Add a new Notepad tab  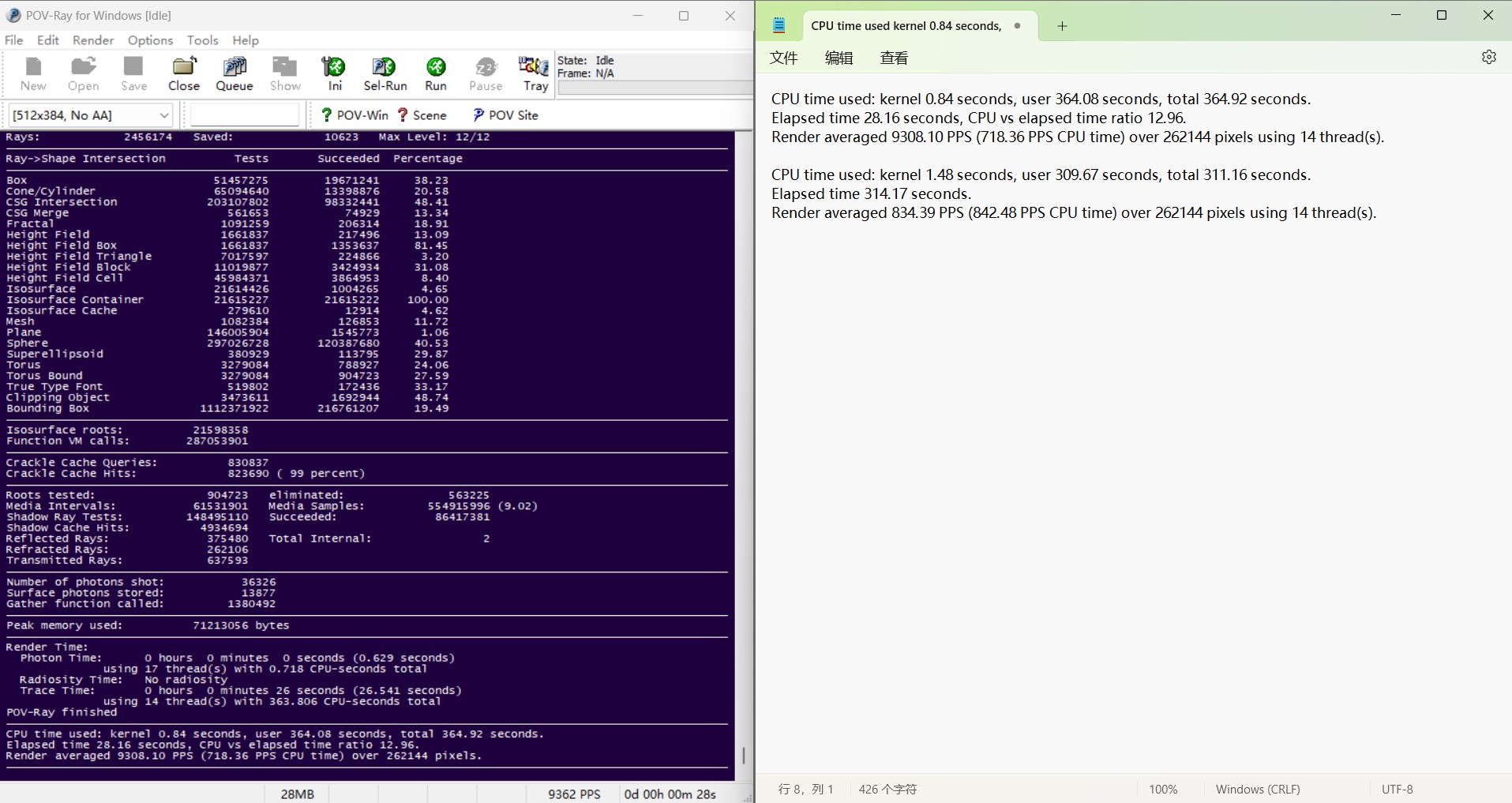[1062, 26]
